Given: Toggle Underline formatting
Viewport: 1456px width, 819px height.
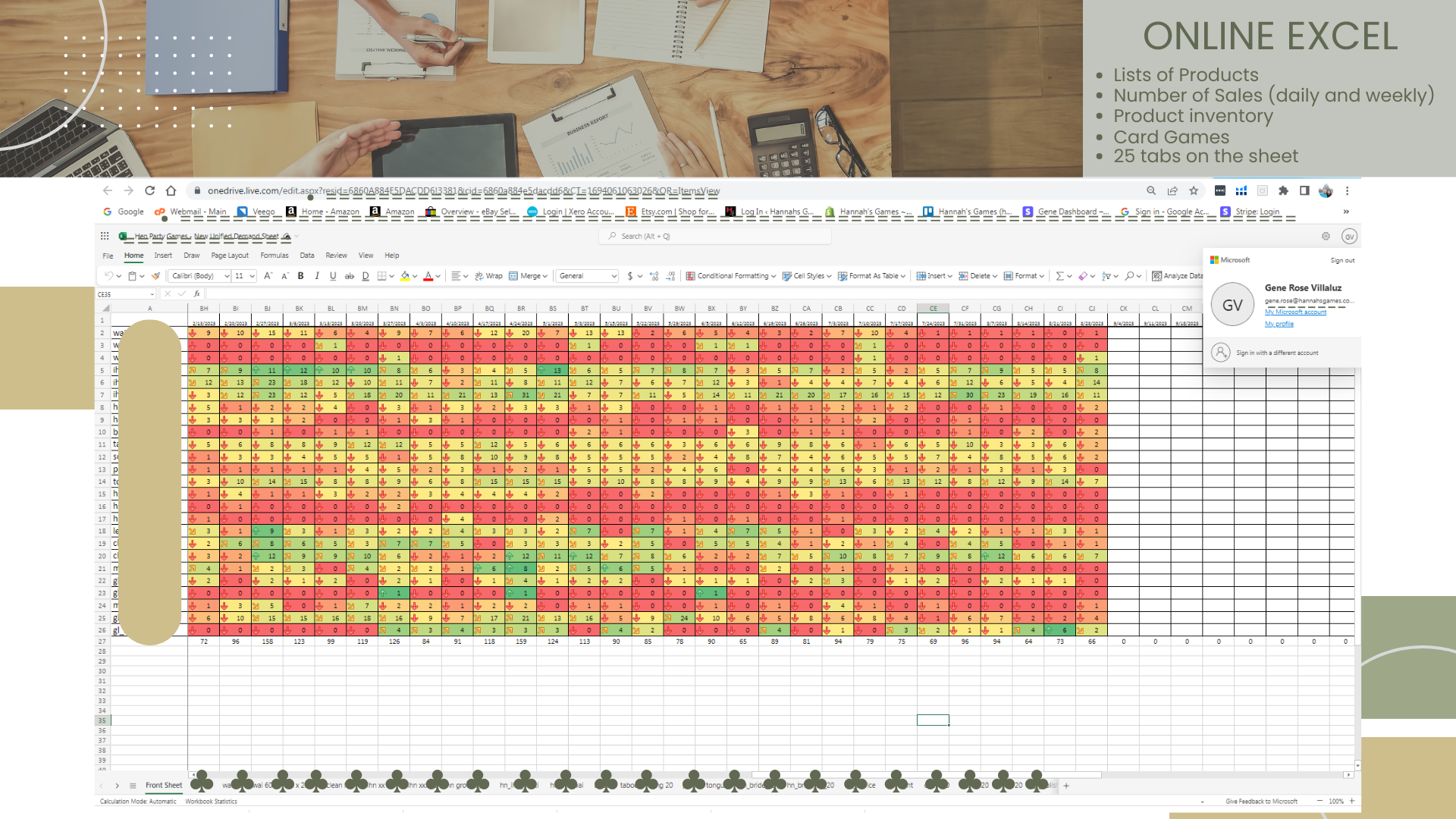Looking at the screenshot, I should (x=333, y=276).
